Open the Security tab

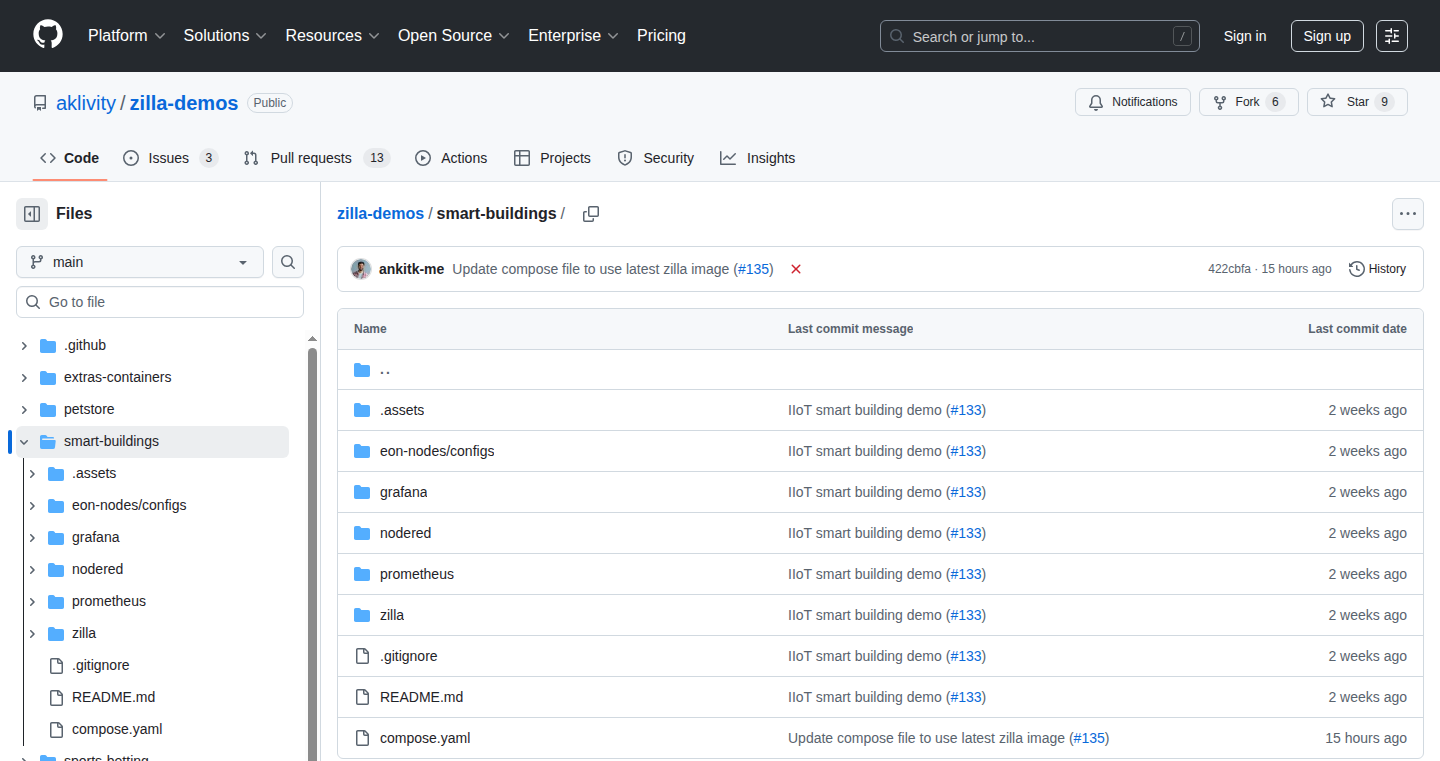point(655,158)
